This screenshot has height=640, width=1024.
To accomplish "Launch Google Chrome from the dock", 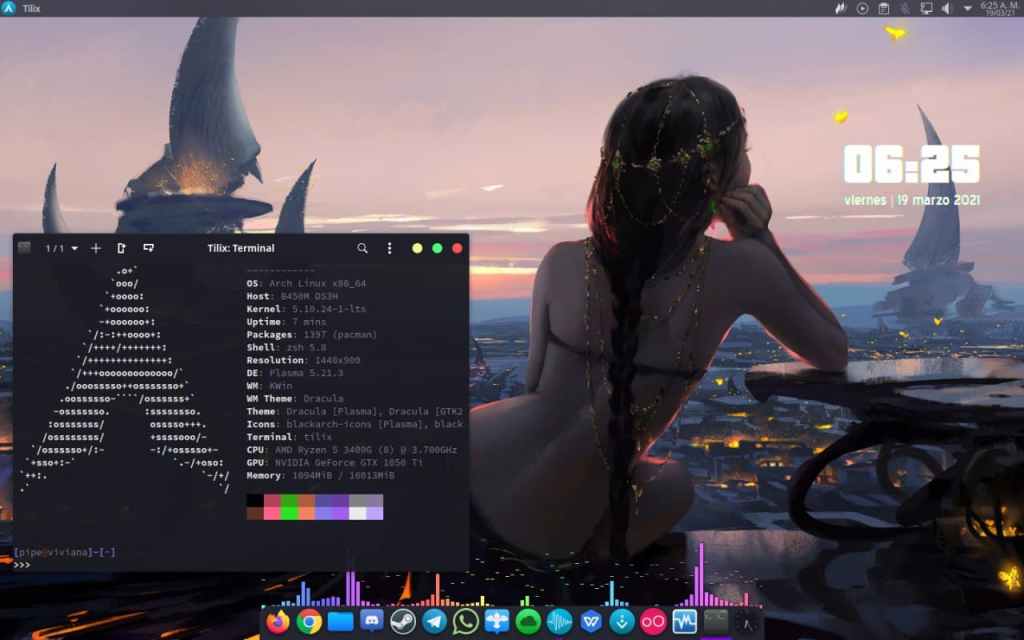I will pyautogui.click(x=309, y=622).
